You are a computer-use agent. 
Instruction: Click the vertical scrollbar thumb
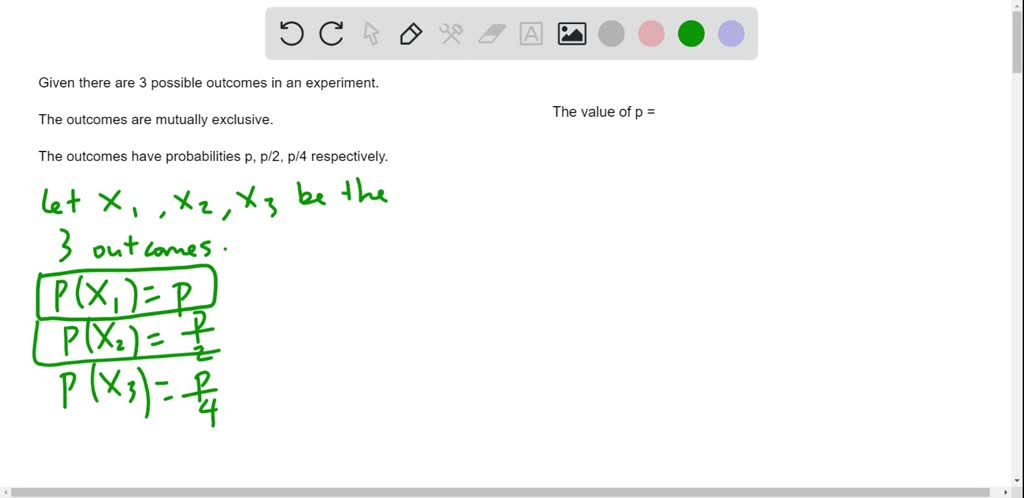[1017, 42]
